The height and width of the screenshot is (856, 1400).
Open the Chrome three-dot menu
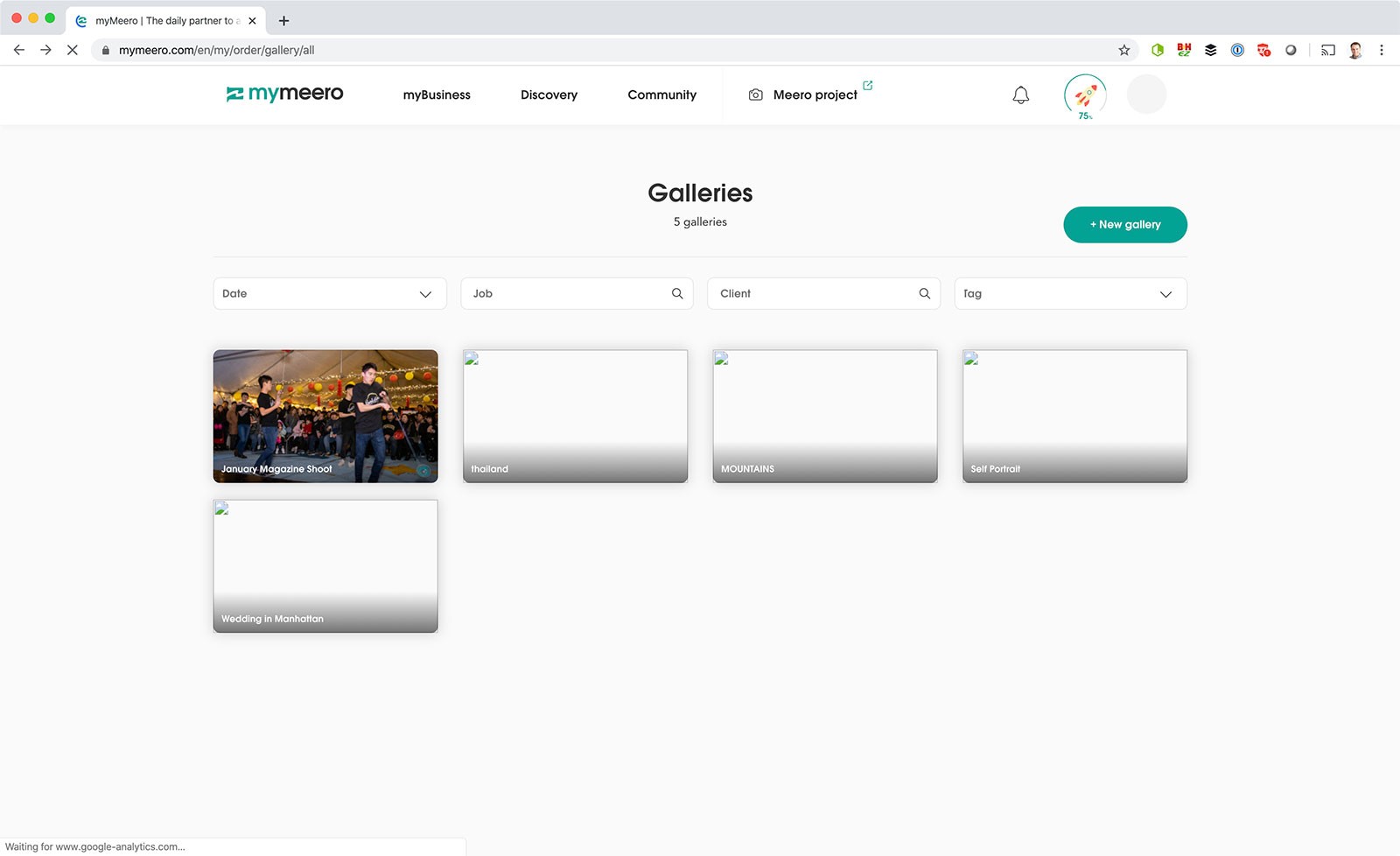coord(1382,50)
